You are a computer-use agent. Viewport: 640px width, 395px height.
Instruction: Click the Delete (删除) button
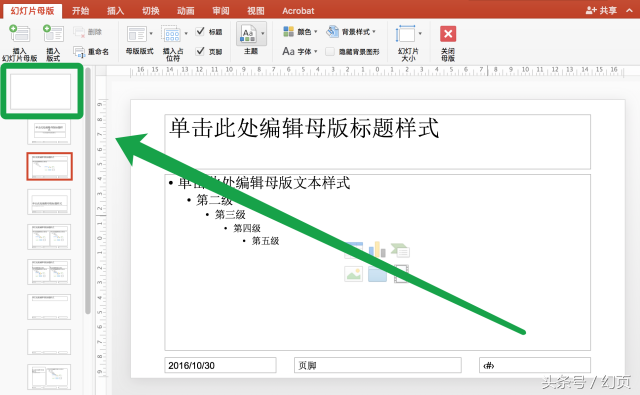(87, 32)
